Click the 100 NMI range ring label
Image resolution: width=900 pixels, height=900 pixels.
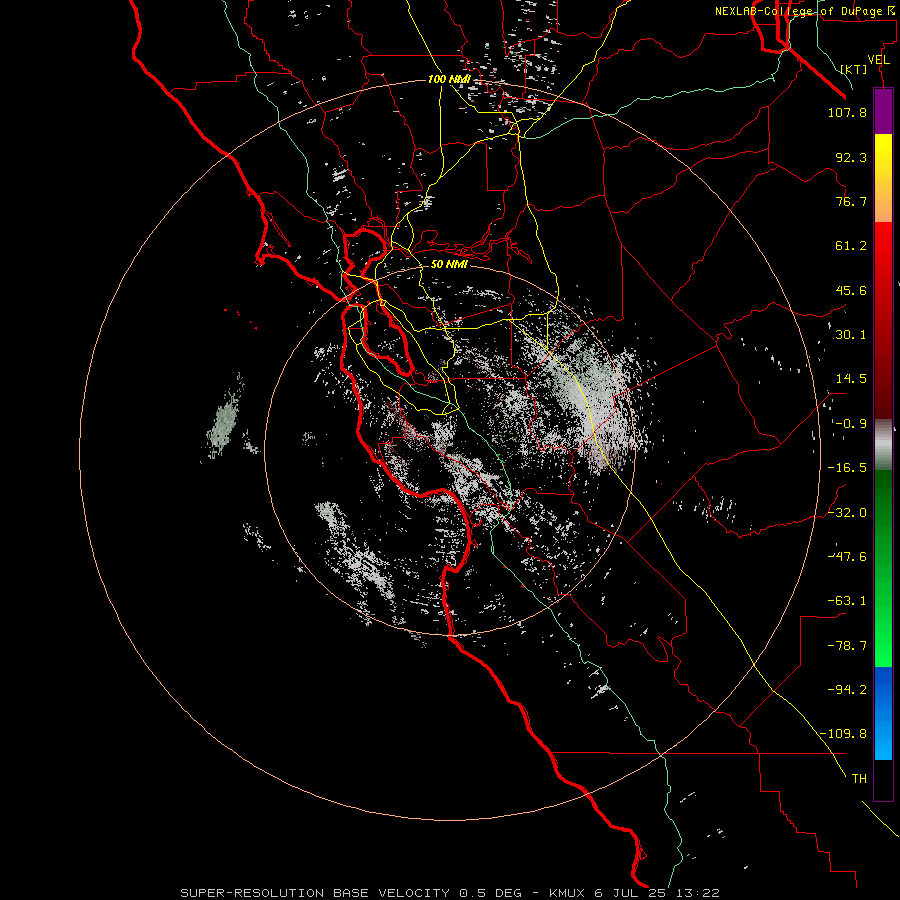(x=449, y=79)
